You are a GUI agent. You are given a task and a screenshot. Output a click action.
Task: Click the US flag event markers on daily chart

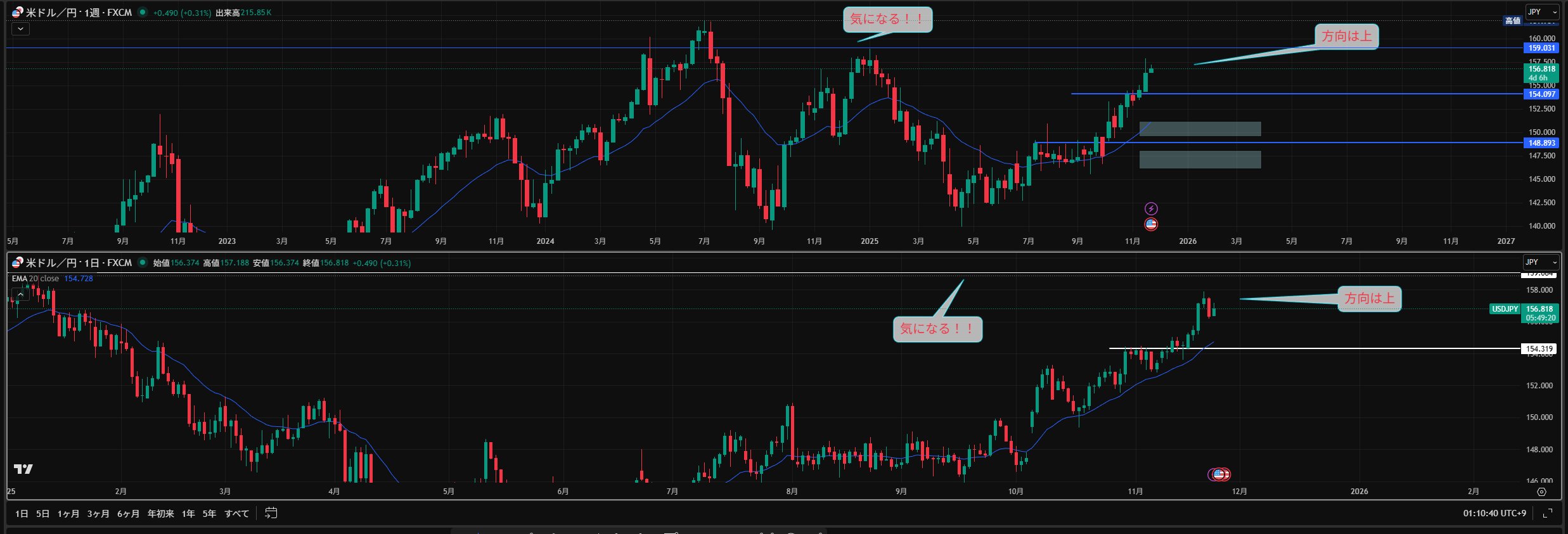point(1219,474)
